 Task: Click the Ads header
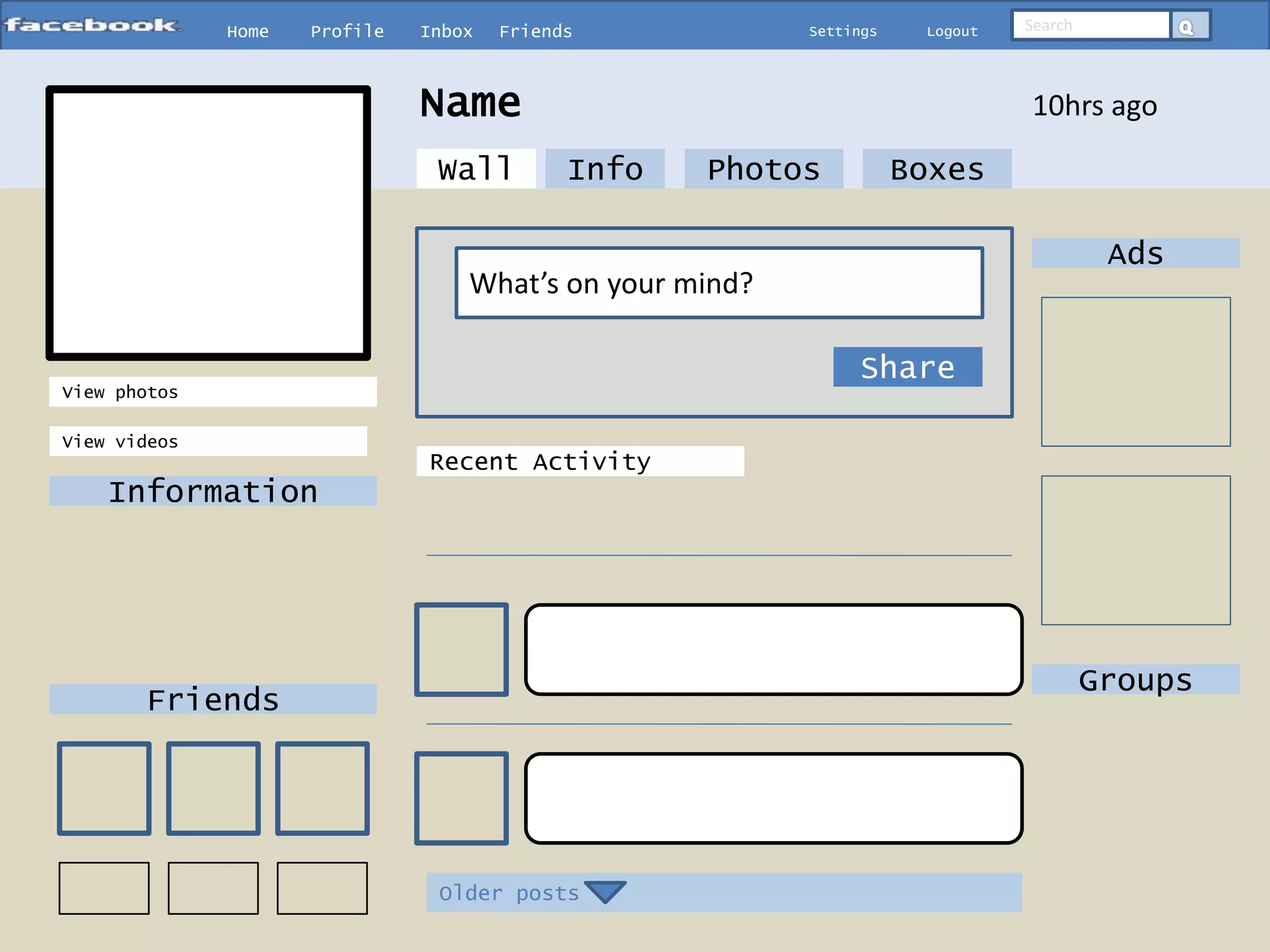[1135, 253]
